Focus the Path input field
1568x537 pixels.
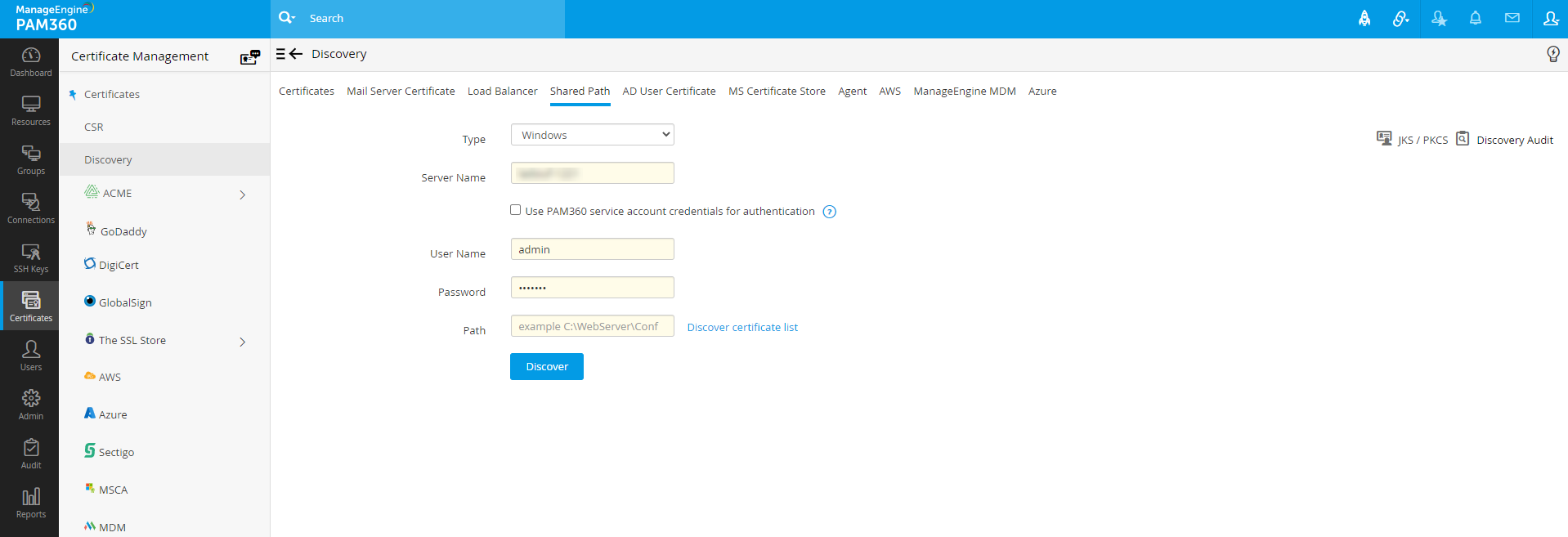click(593, 326)
